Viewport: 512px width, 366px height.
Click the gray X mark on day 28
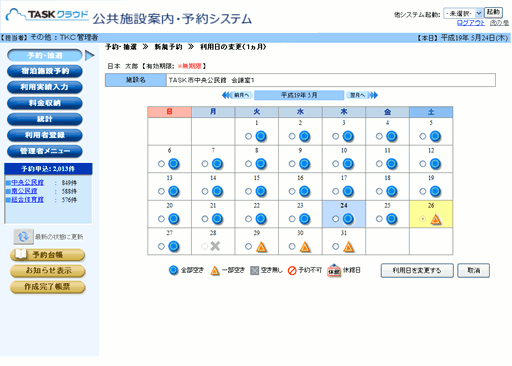click(215, 246)
